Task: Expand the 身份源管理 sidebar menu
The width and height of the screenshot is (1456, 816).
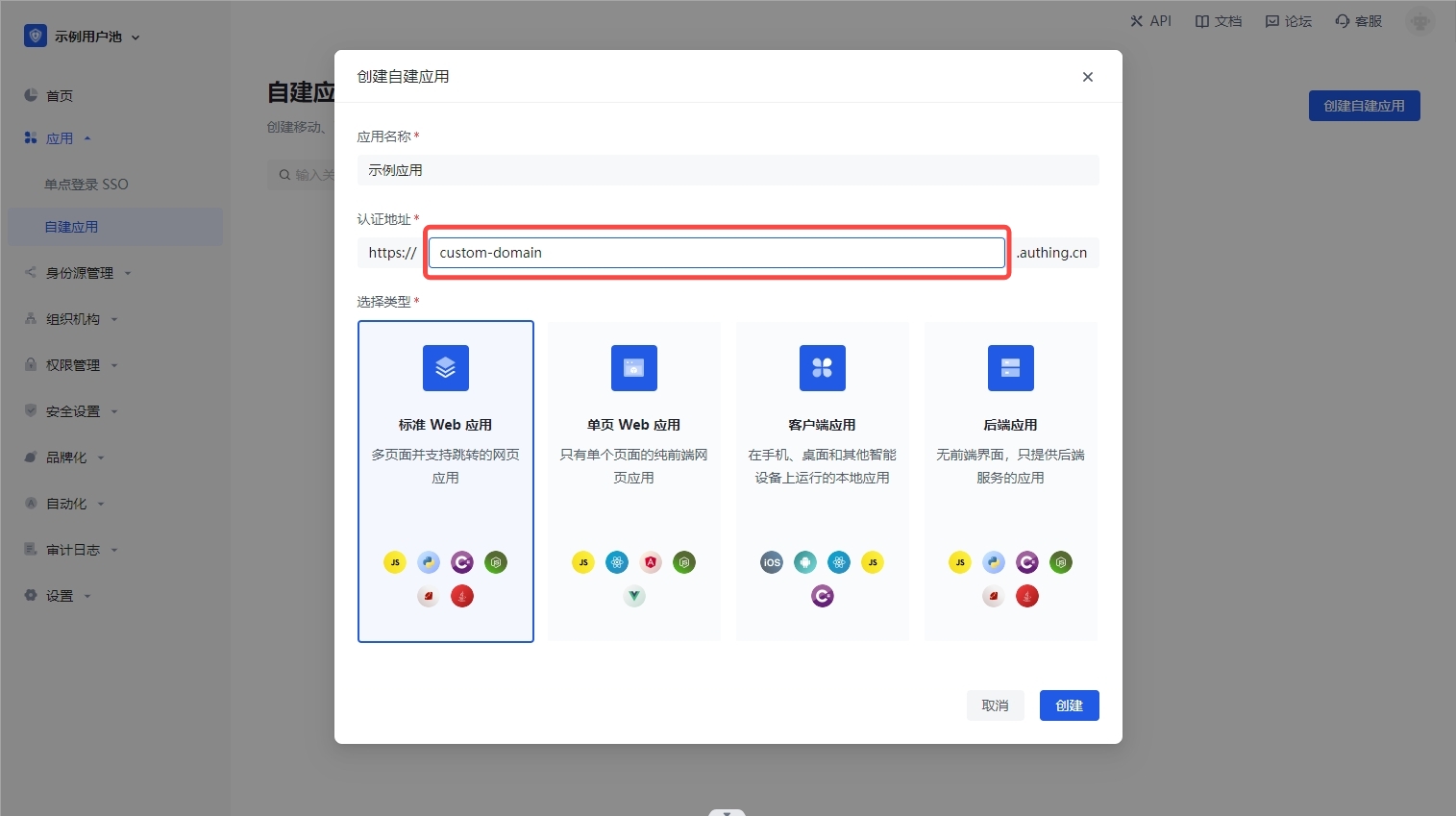Action: coord(80,273)
